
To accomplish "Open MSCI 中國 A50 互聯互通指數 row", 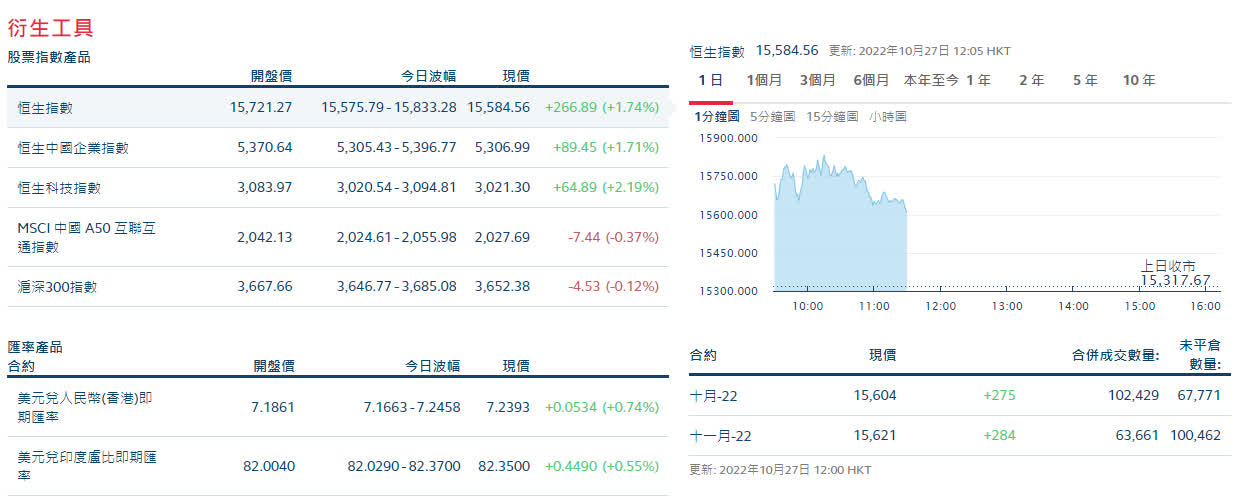I will point(338,237).
